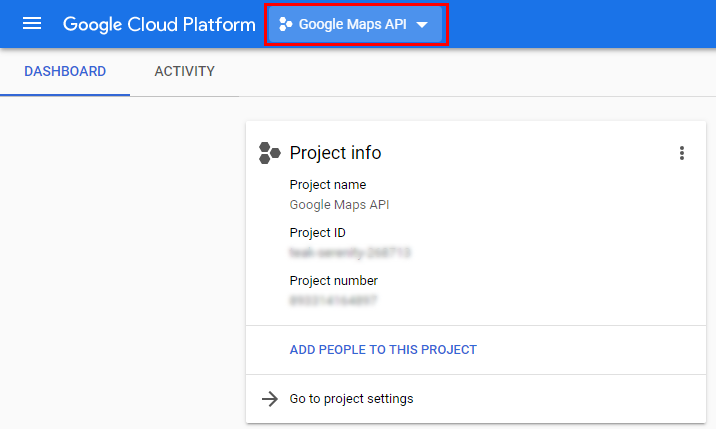Open the Project info card heading
Image resolution: width=716 pixels, height=433 pixels.
335,153
